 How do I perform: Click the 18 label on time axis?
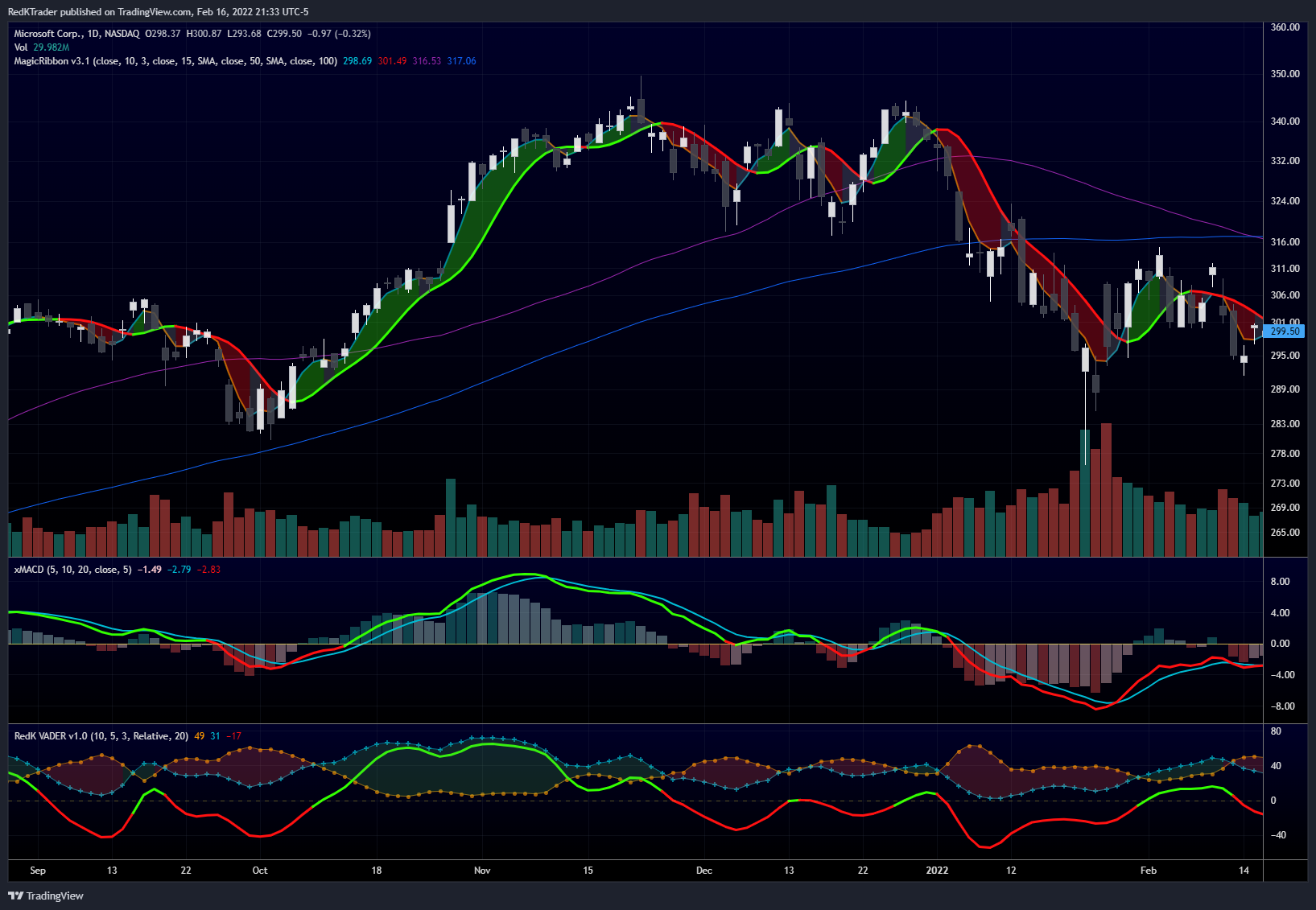[377, 871]
